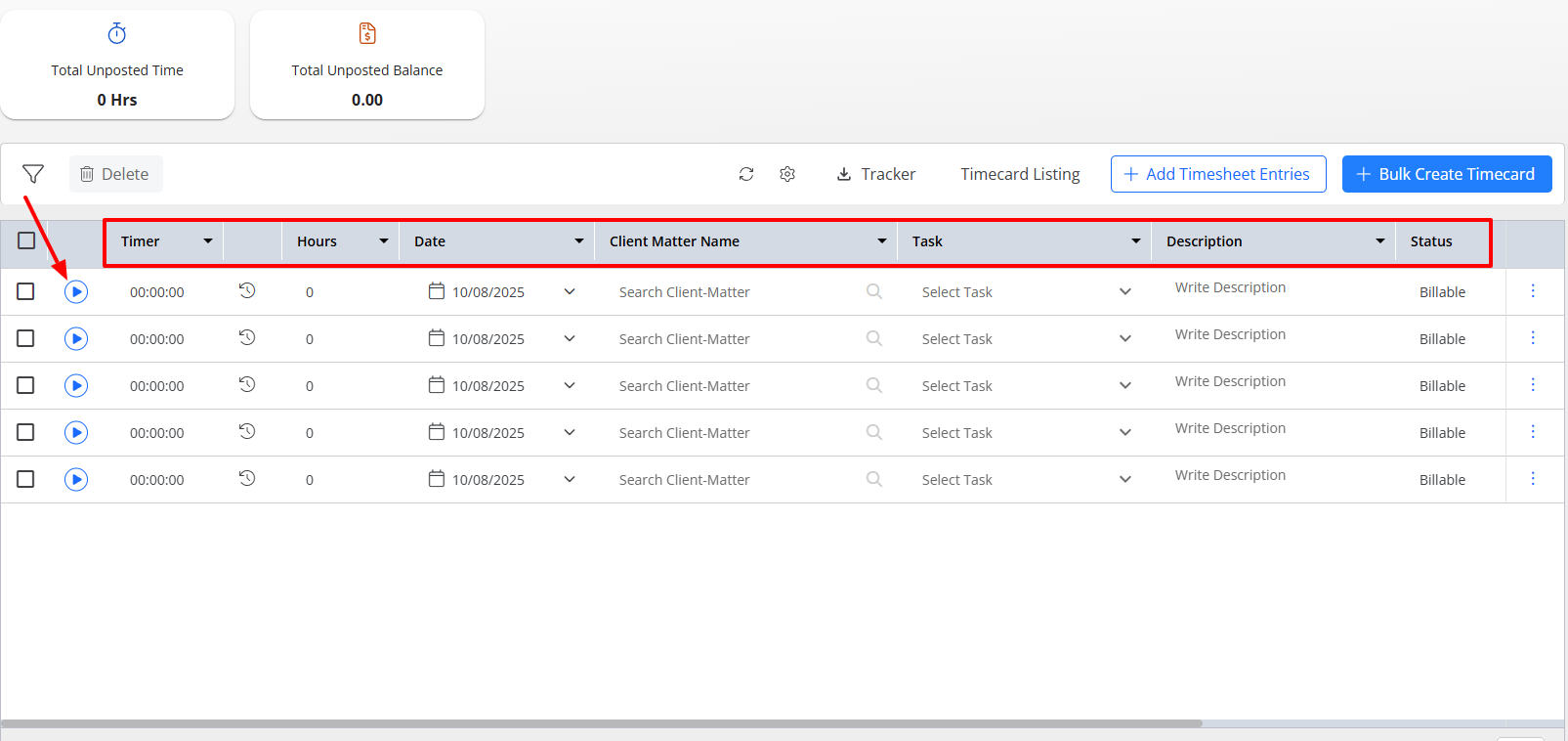Open the Description column header dropdown arrow
The width and height of the screenshot is (1568, 741).
1380,241
